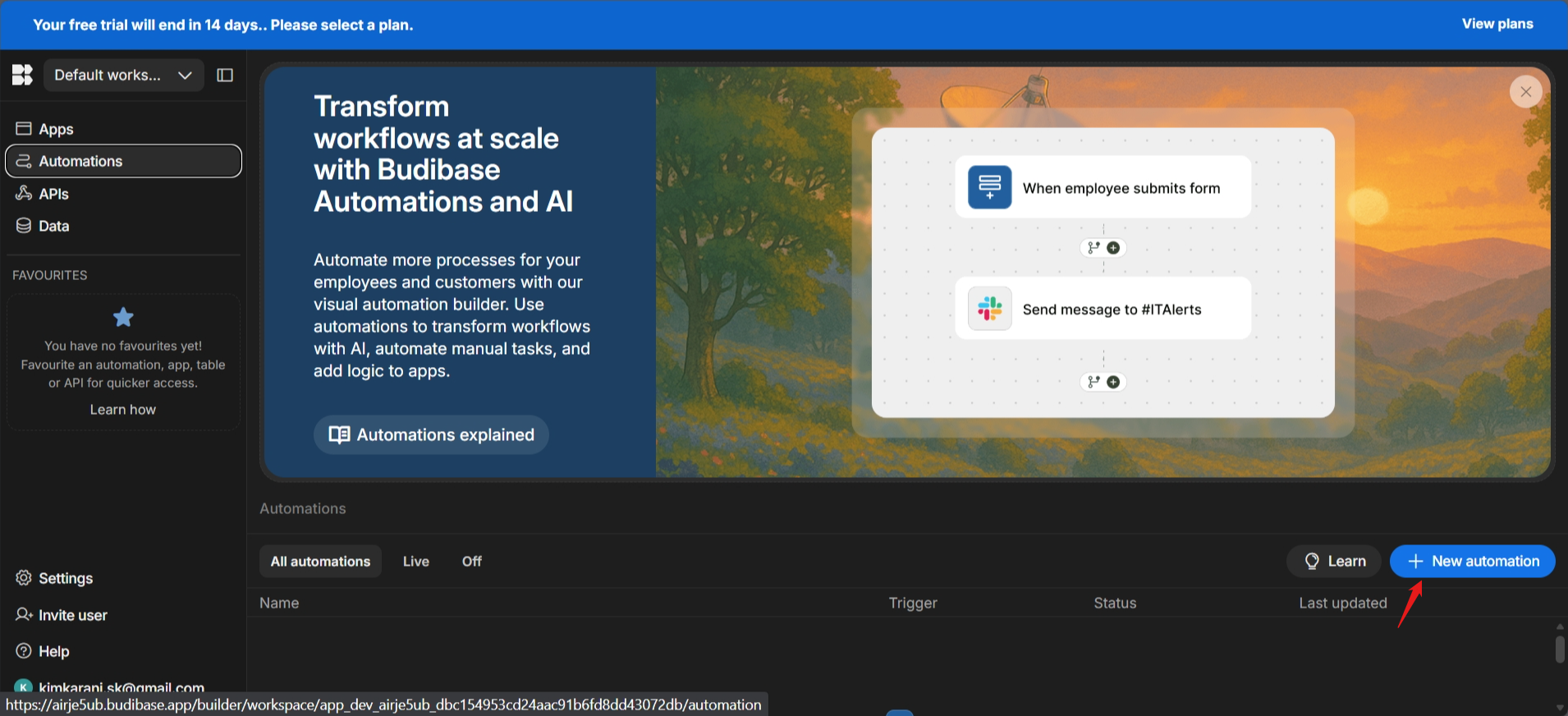Viewport: 1568px width, 716px height.
Task: Click branch icon below form step
Action: (1093, 247)
